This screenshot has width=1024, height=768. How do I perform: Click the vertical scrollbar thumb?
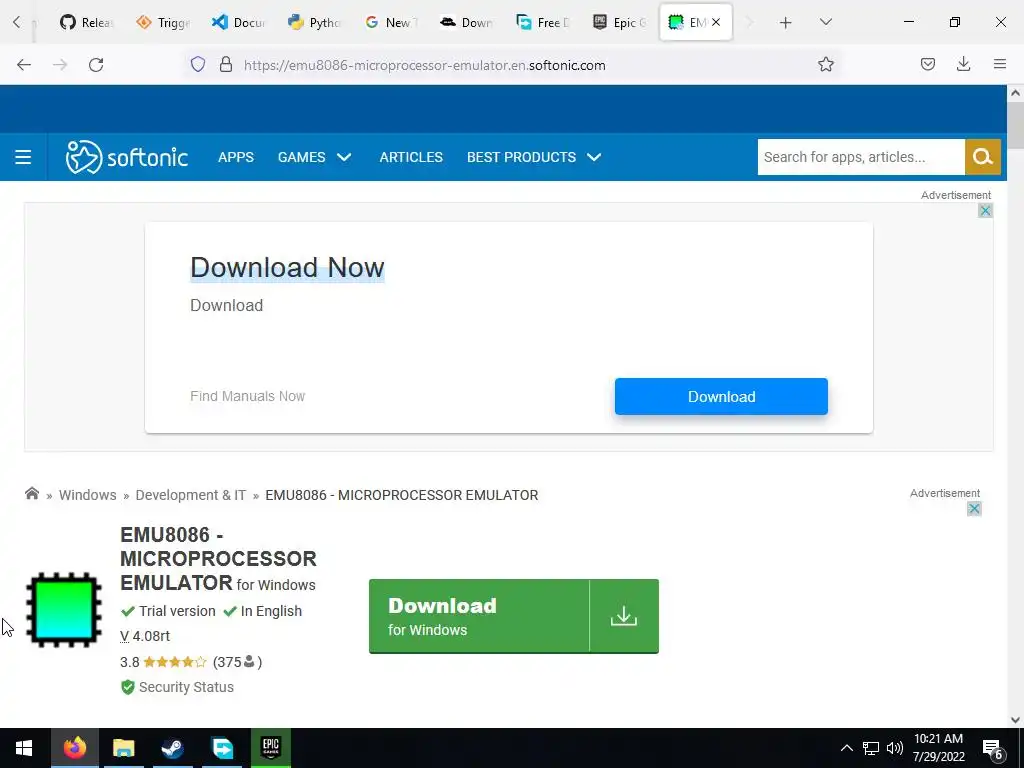[x=1015, y=125]
